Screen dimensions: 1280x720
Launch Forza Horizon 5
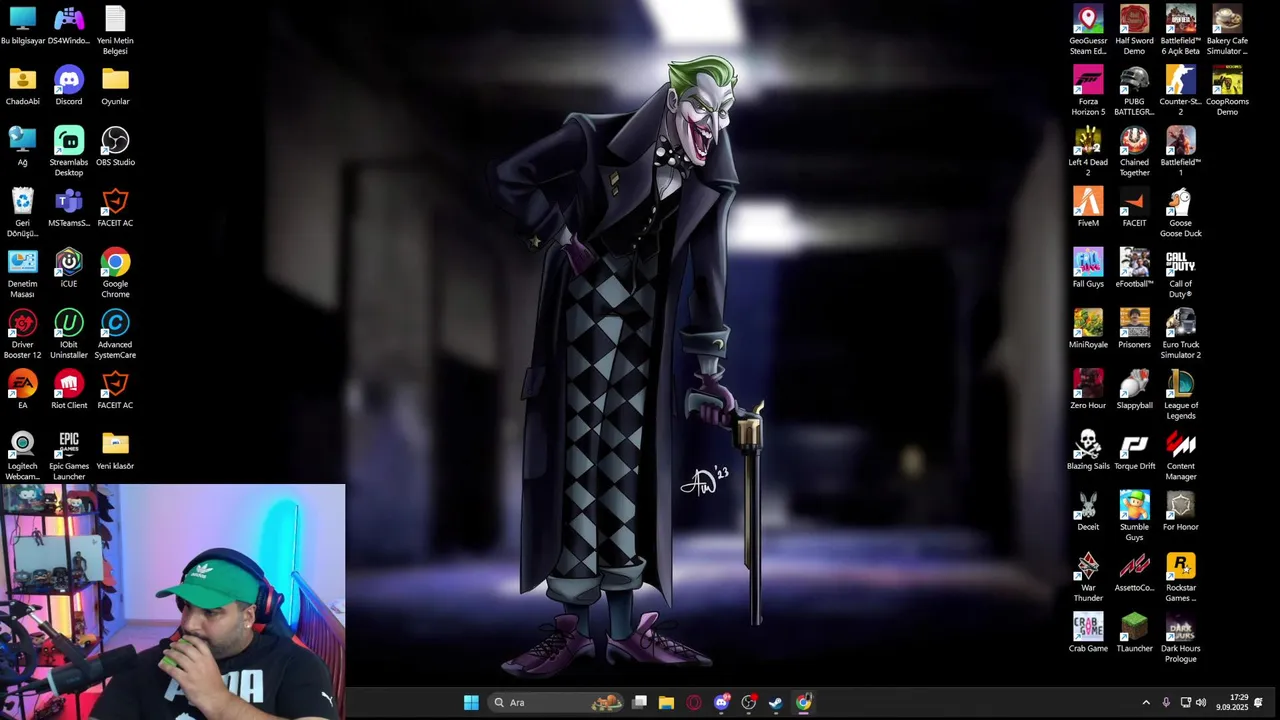[x=1088, y=92]
